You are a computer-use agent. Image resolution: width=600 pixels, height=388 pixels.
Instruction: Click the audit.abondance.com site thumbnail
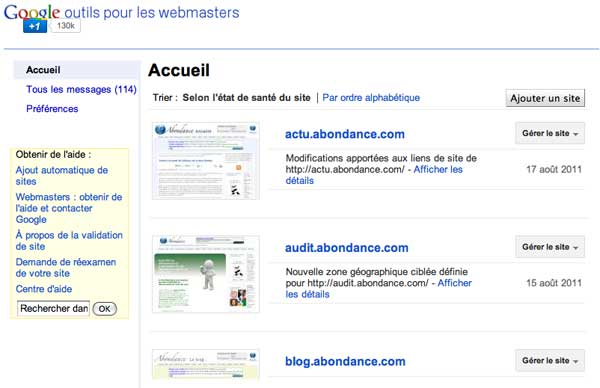pos(206,274)
